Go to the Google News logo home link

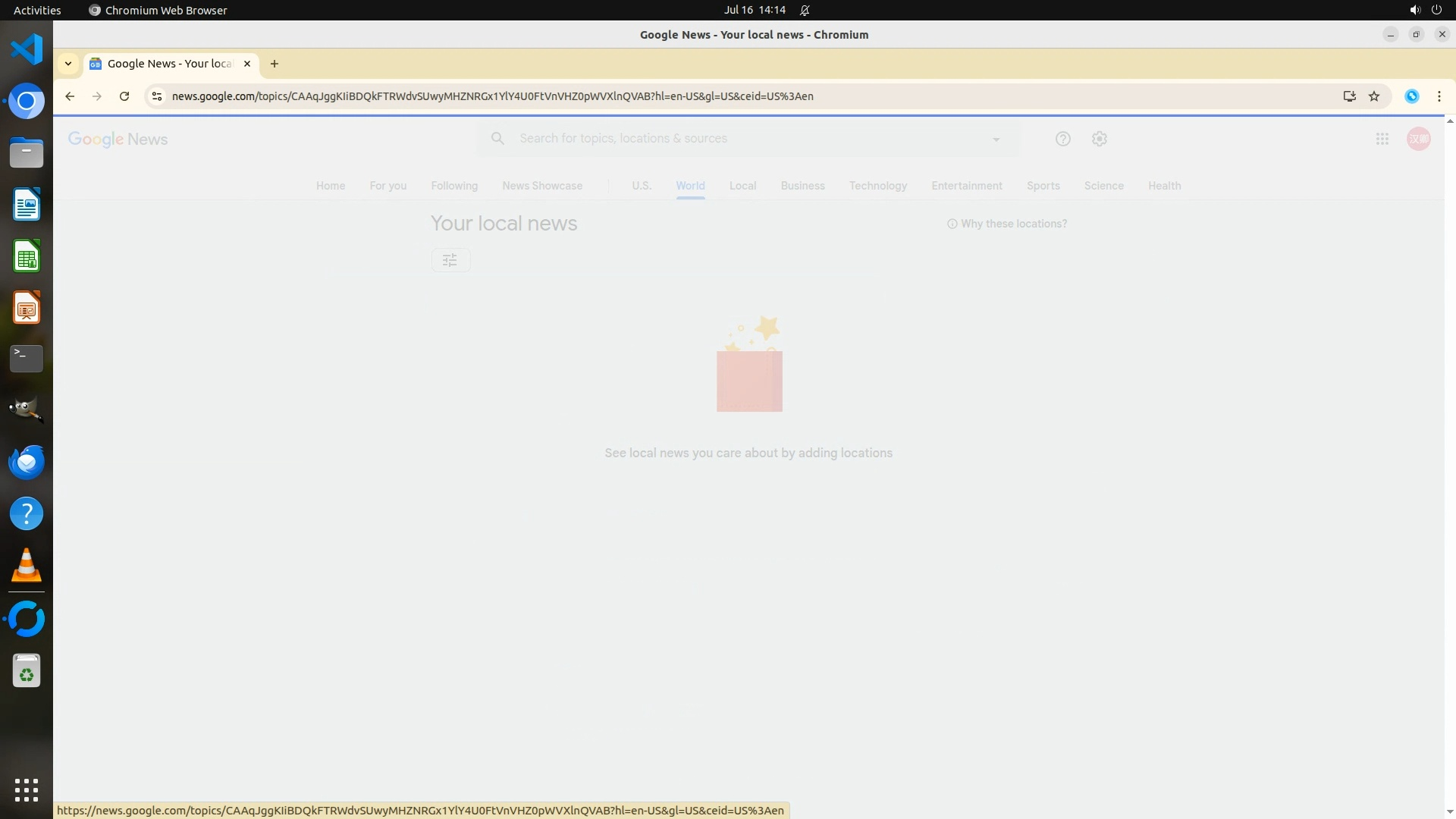[118, 139]
